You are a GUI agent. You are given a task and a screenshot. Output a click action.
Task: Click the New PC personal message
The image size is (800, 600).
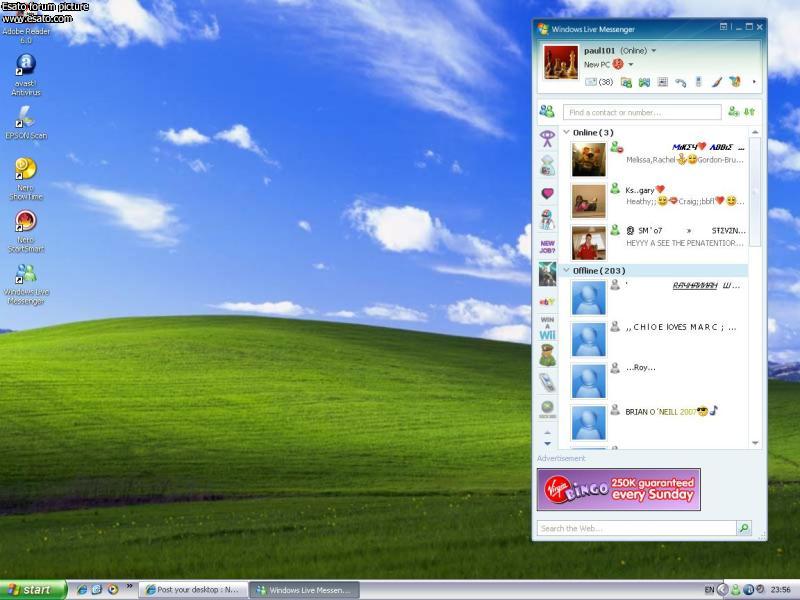[596, 64]
